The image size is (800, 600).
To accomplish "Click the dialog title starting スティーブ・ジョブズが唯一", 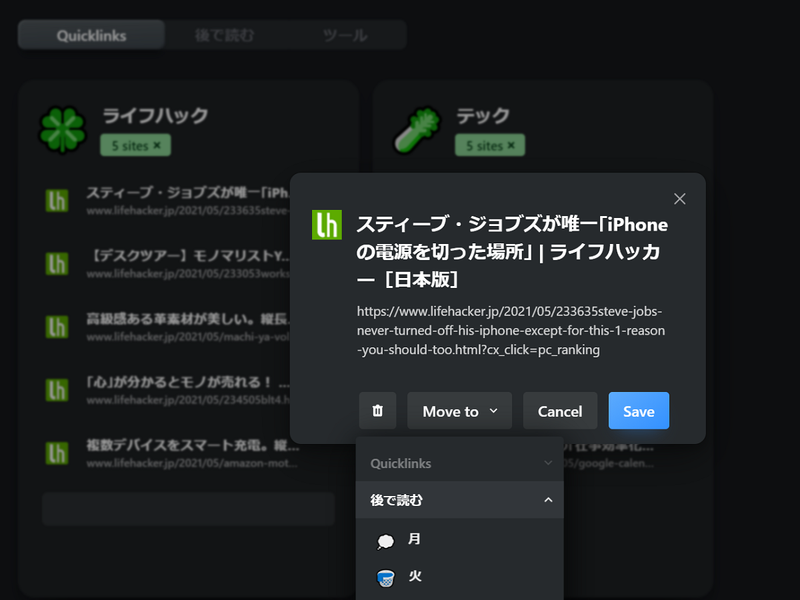I will pyautogui.click(x=512, y=252).
